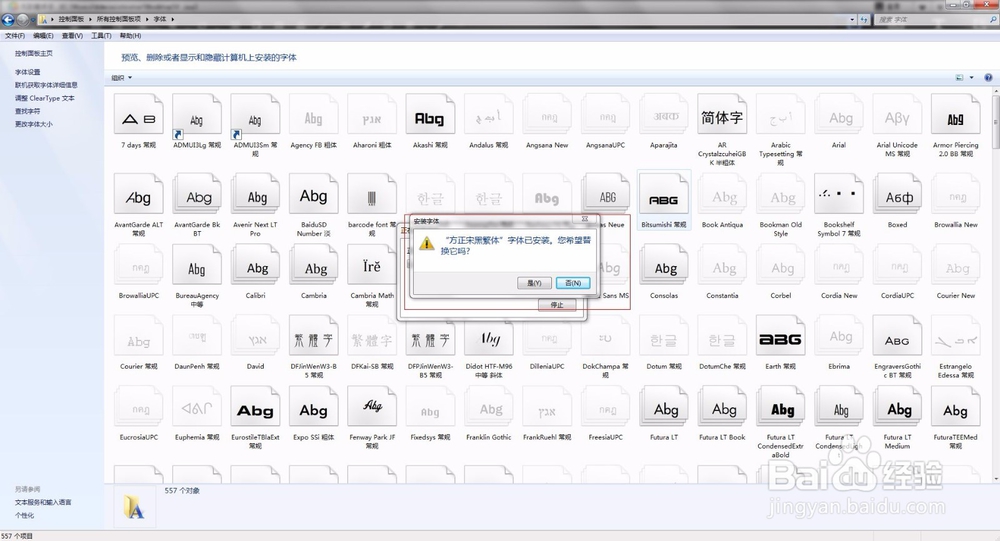This screenshot has height=541, width=1000.
Task: Open the address bar history dropdown
Action: pos(852,19)
